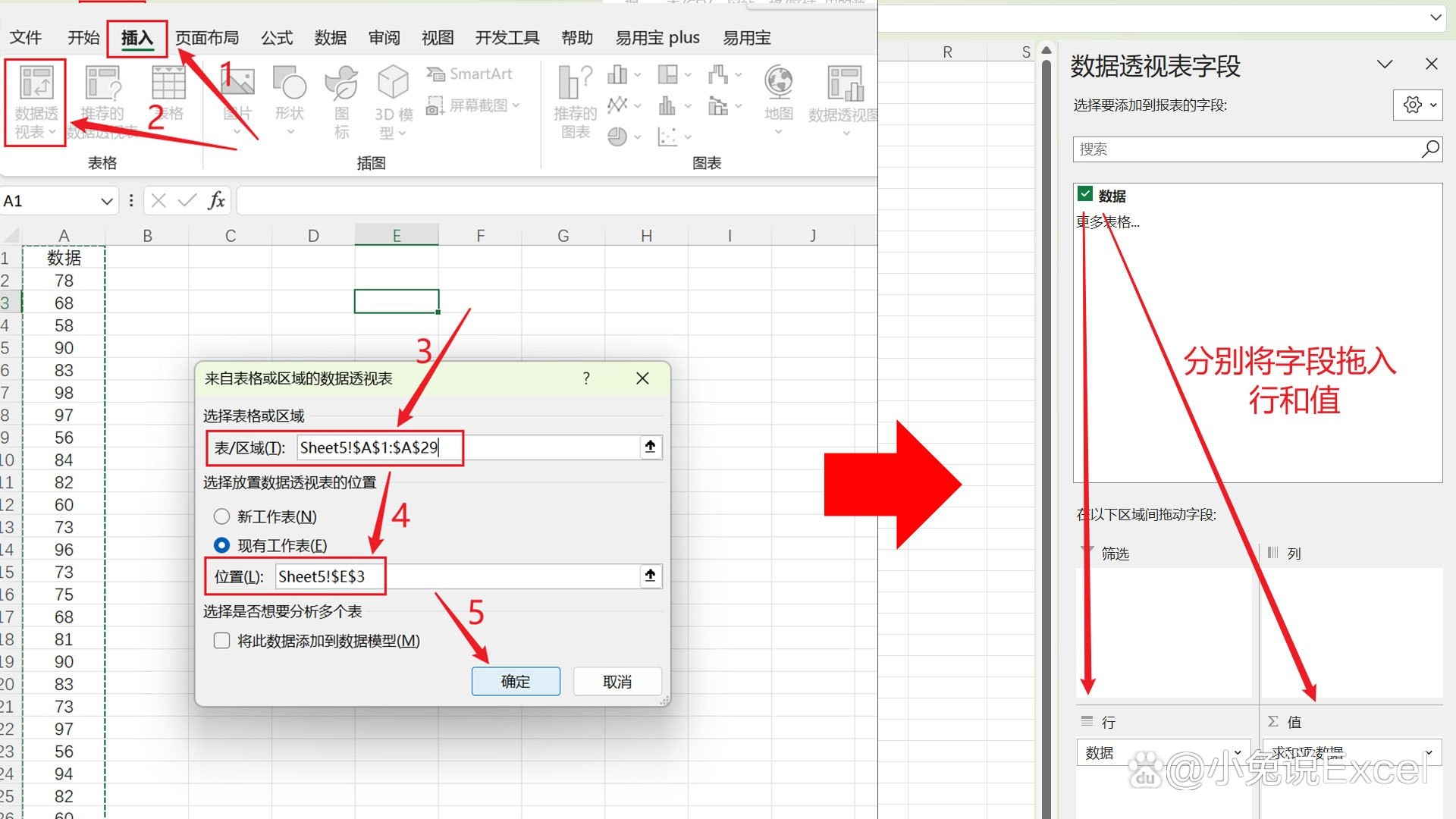Open the Maps dropdown arrow
Viewport: 1456px width, 819px height.
coord(779,132)
